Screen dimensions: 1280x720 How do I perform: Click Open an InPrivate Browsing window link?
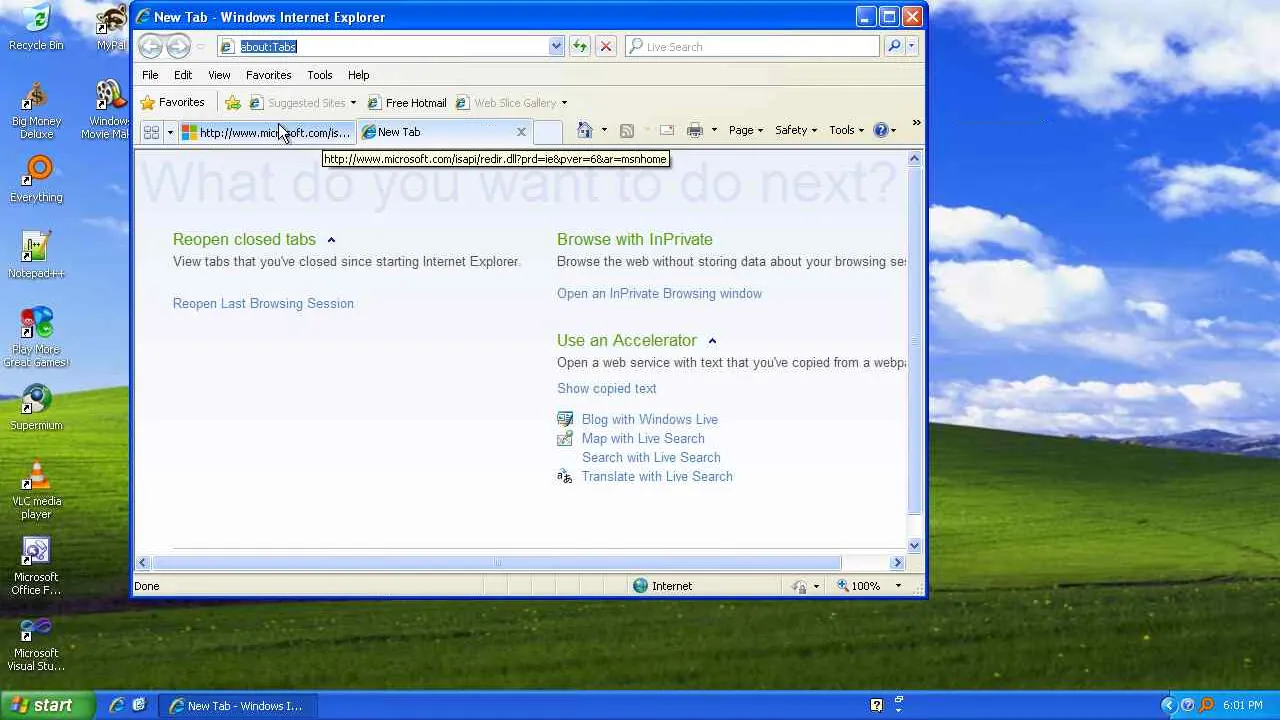pos(659,293)
